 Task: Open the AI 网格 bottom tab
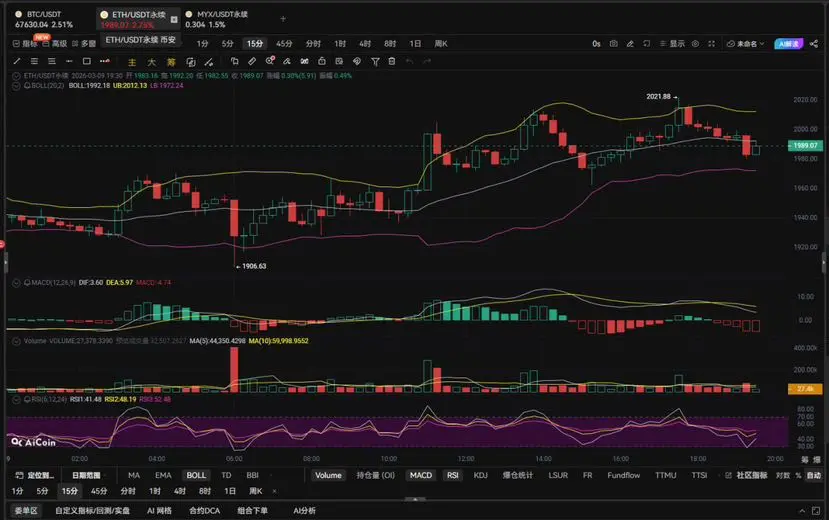[159, 510]
